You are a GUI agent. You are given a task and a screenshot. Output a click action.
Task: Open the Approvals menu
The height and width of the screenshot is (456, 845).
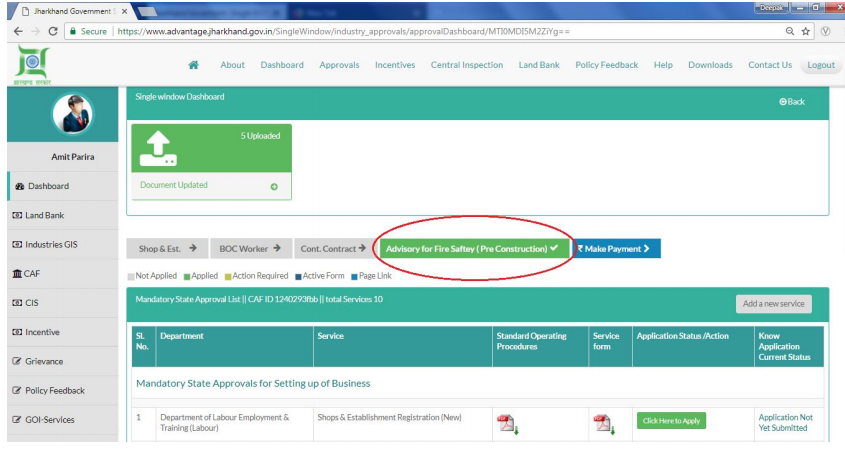339,65
